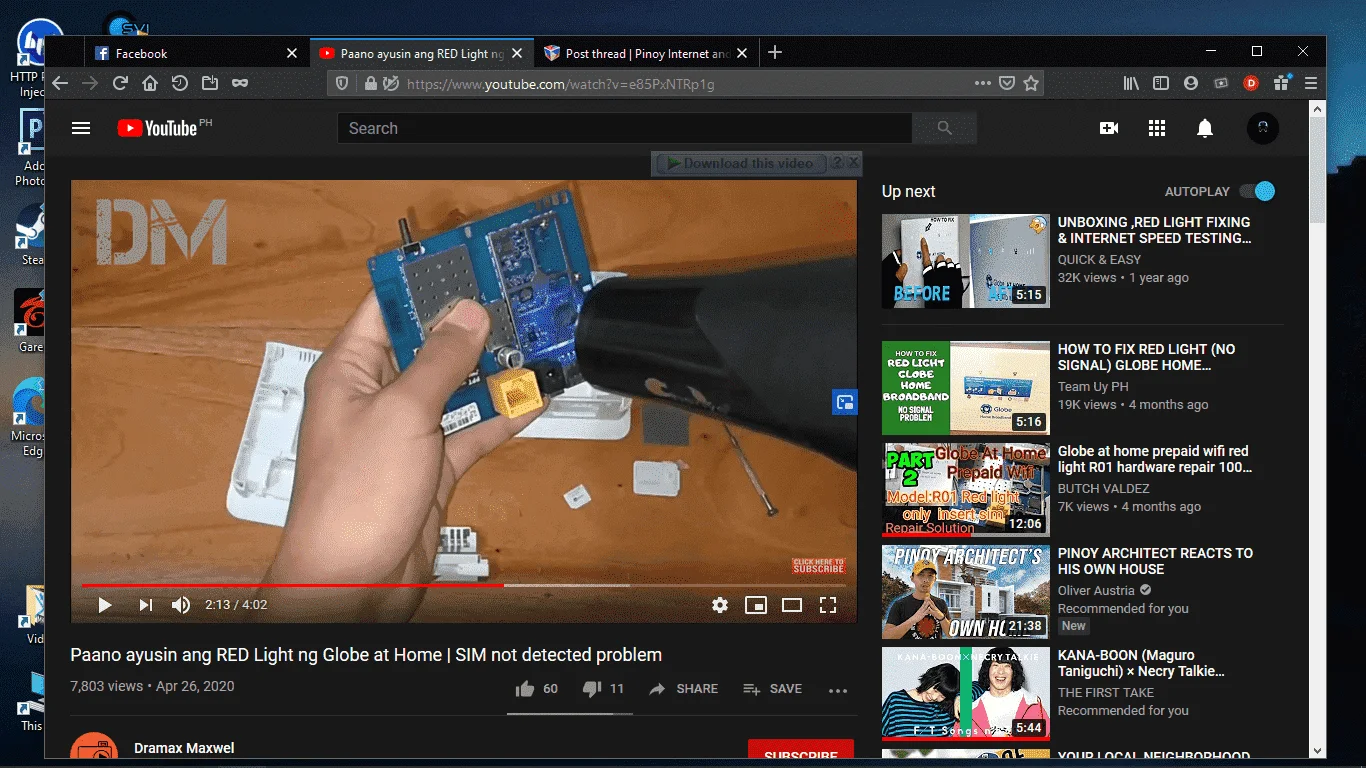This screenshot has width=1366, height=768.
Task: Open HOW TO FIX RED LIGHT video title
Action: (1147, 357)
